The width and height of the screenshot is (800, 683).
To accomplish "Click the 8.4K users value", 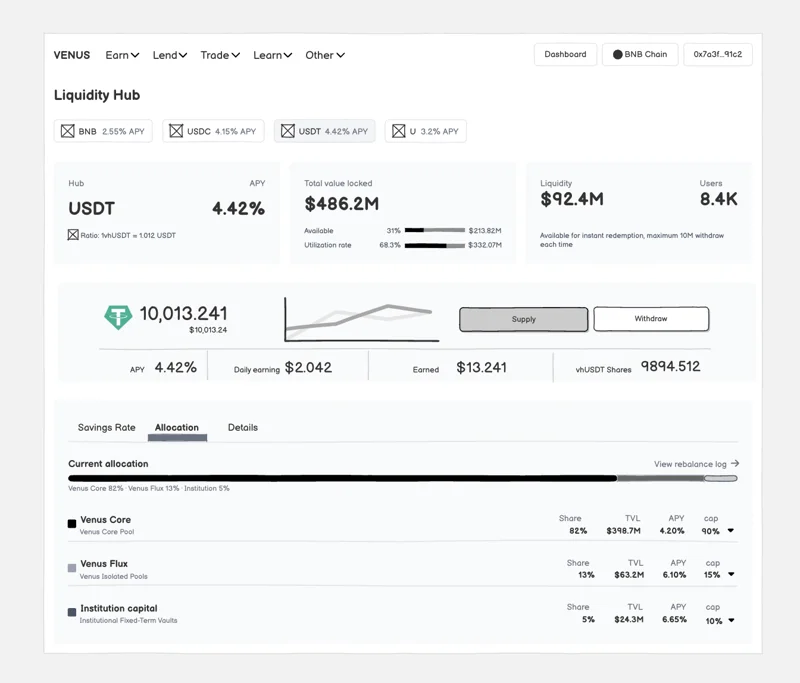I will (x=718, y=199).
